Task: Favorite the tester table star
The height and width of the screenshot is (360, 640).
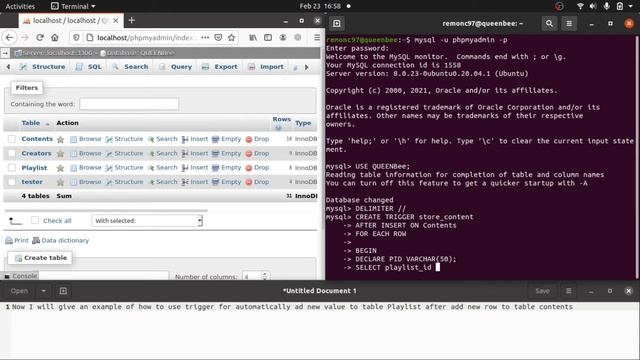Action: (60, 182)
